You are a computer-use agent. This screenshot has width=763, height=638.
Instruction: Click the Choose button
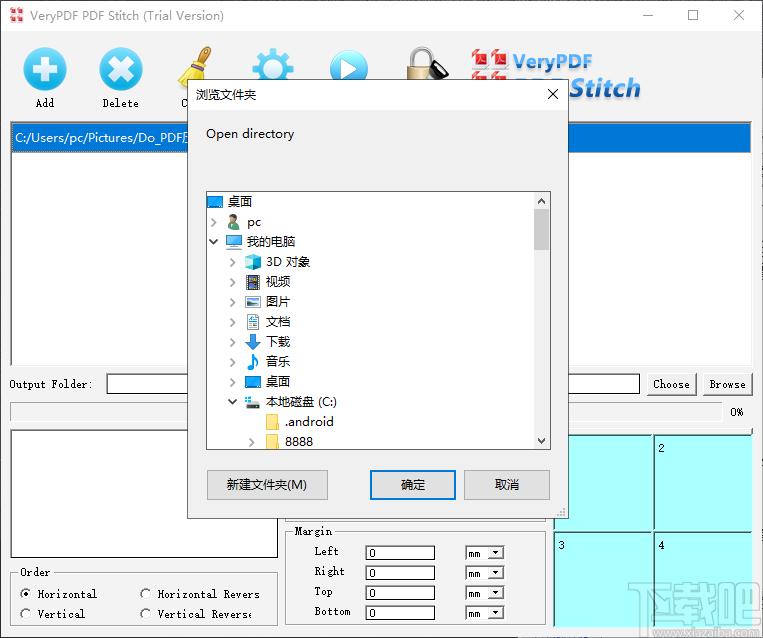[672, 384]
